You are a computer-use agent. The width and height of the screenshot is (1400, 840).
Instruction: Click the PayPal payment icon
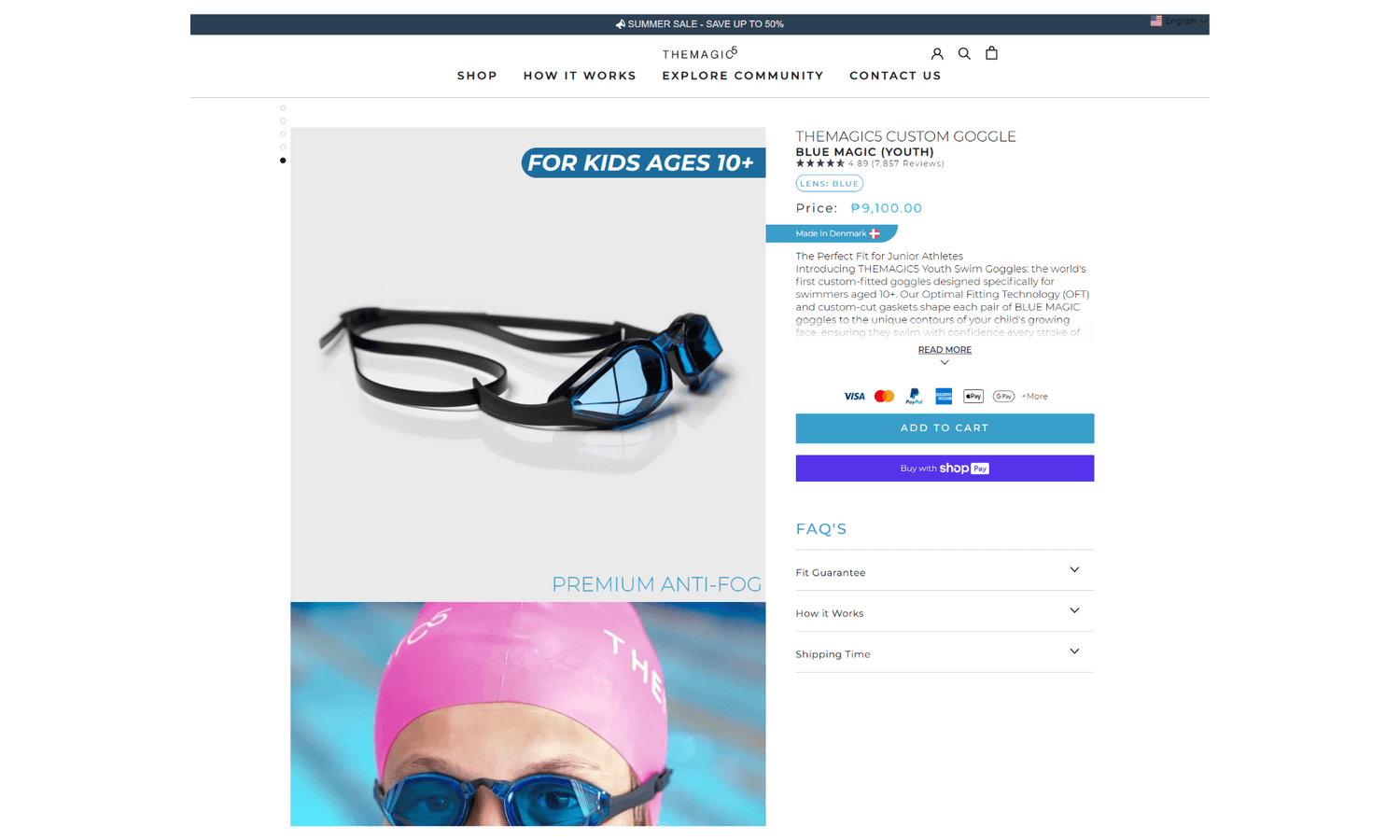[914, 397]
